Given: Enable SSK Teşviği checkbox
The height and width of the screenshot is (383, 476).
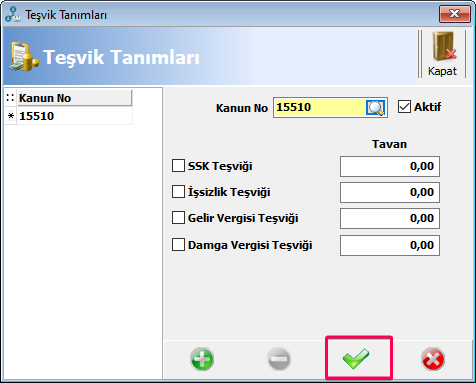Looking at the screenshot, I should 178,166.
